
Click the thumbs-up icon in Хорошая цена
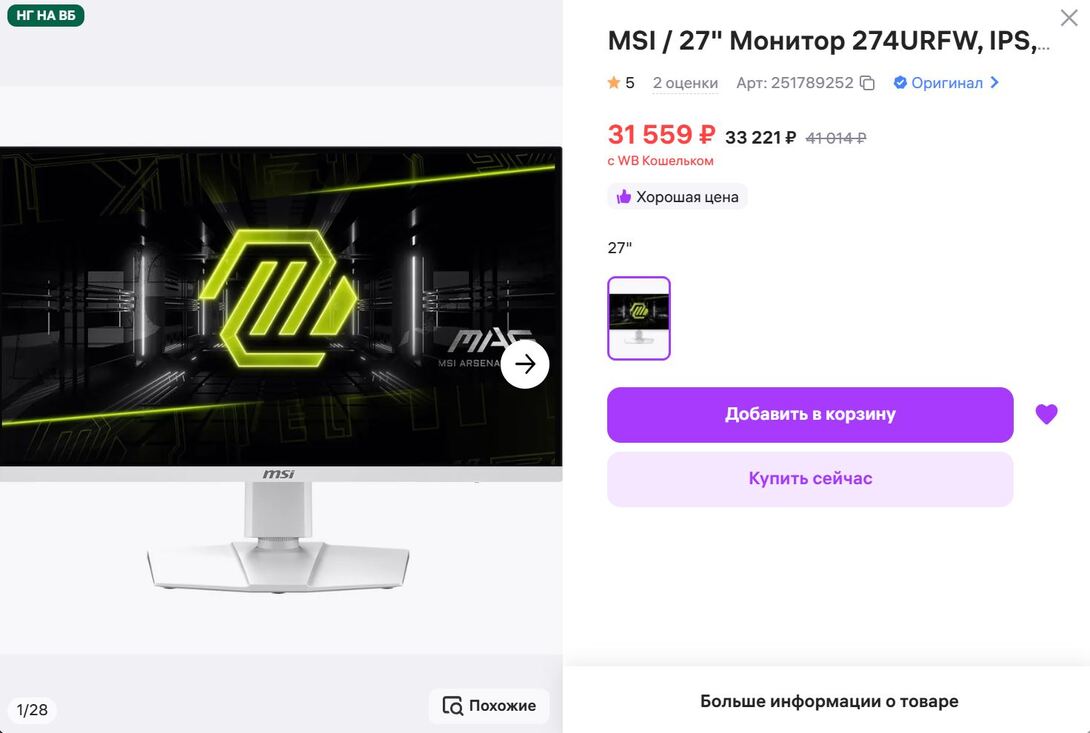(624, 197)
